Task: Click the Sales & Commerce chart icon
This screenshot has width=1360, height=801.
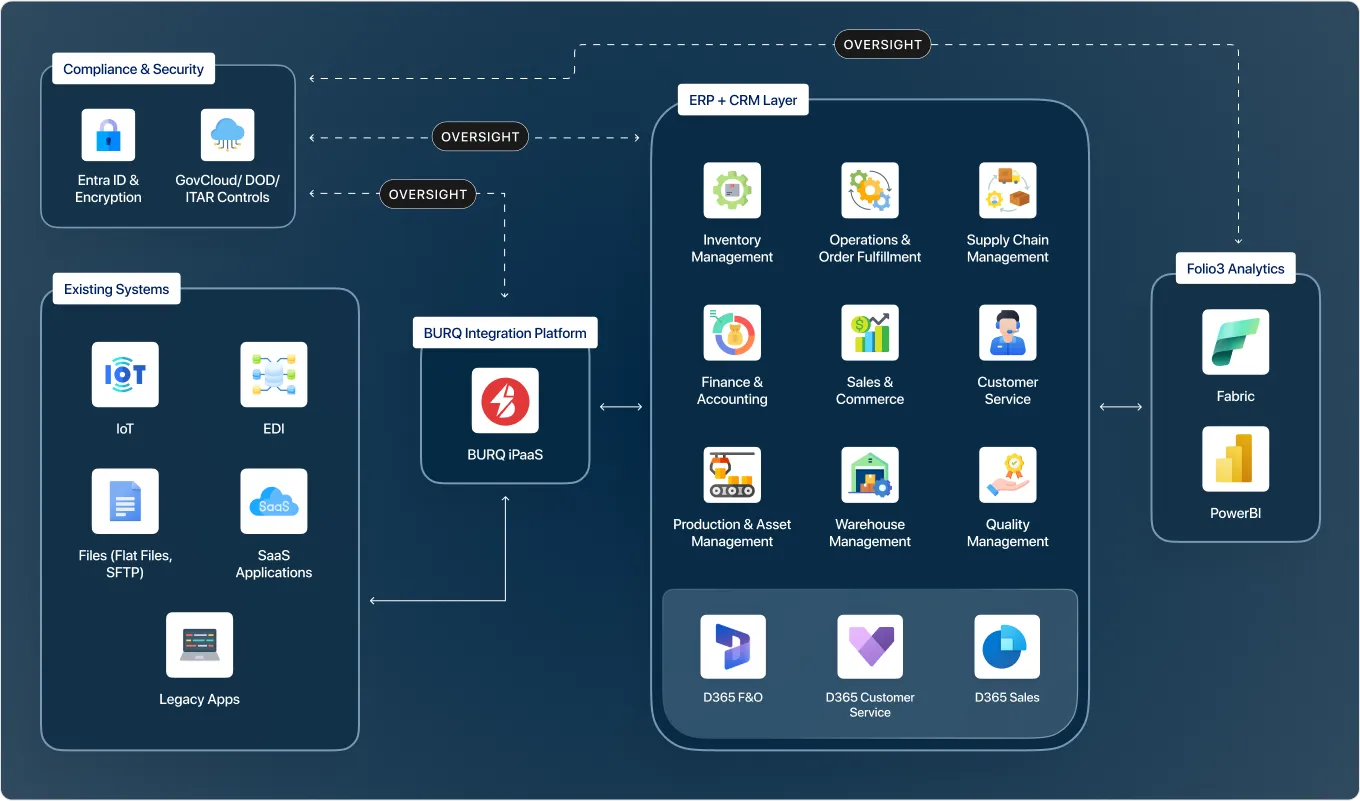Action: [x=870, y=333]
